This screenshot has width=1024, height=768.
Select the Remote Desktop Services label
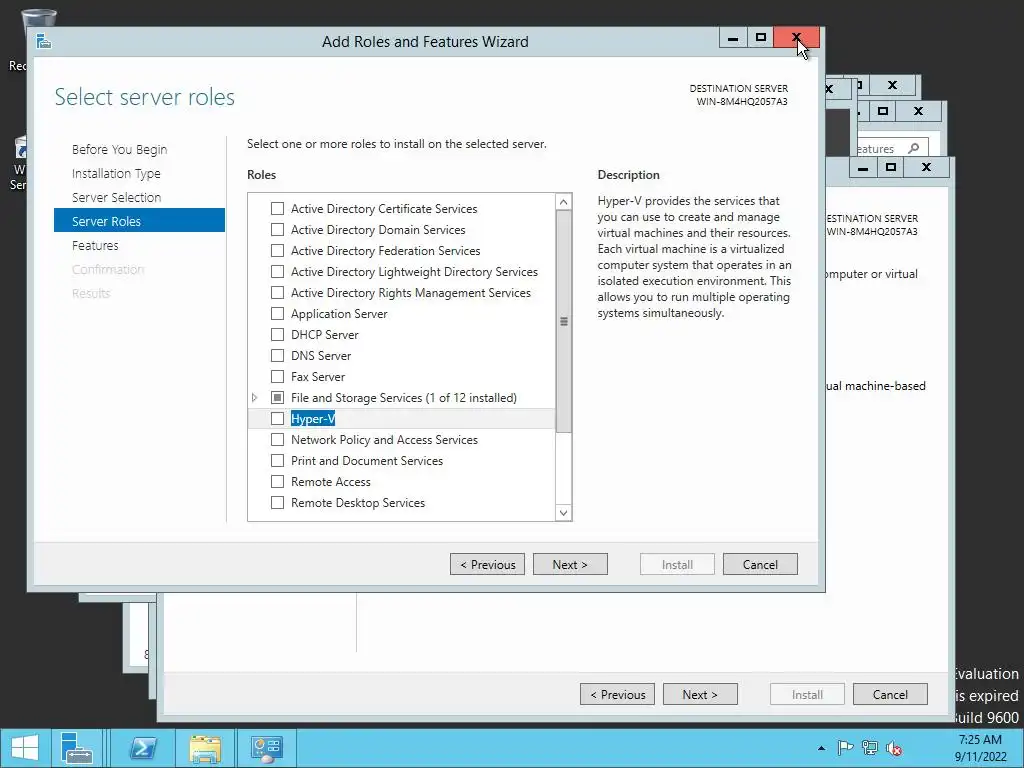[358, 503]
